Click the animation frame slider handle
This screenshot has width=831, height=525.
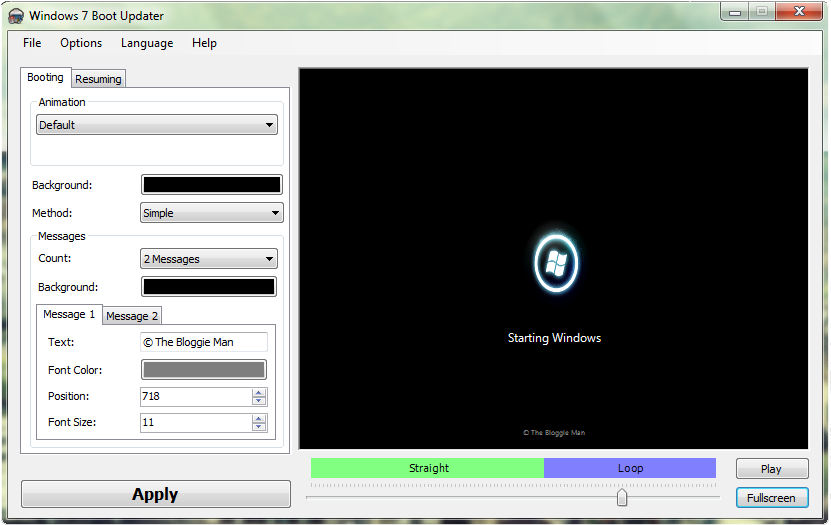(x=622, y=497)
